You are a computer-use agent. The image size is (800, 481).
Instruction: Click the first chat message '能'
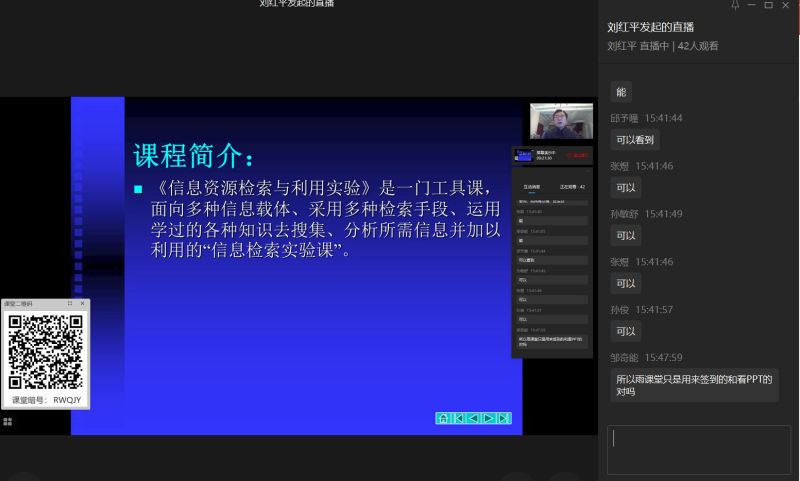[621, 92]
